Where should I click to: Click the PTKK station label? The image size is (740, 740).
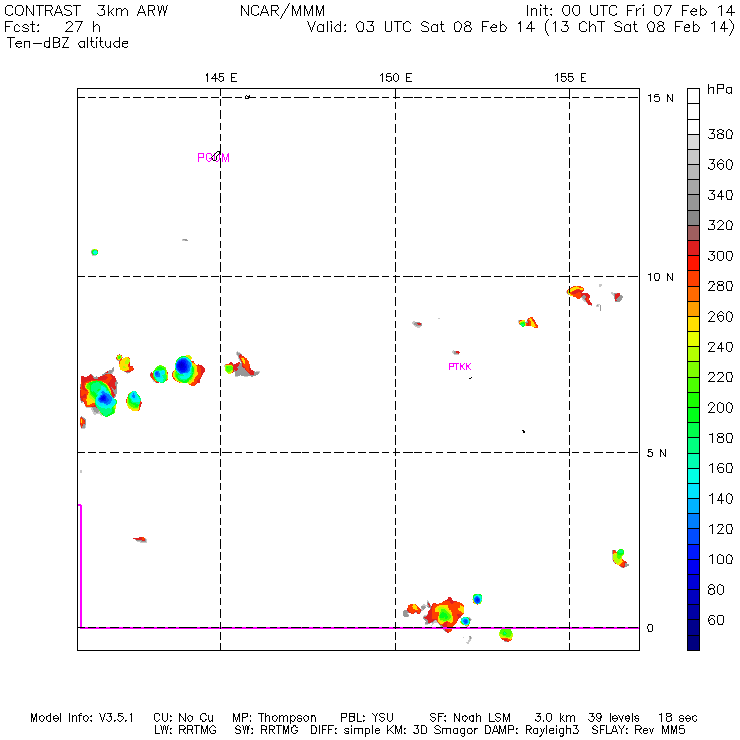click(460, 367)
